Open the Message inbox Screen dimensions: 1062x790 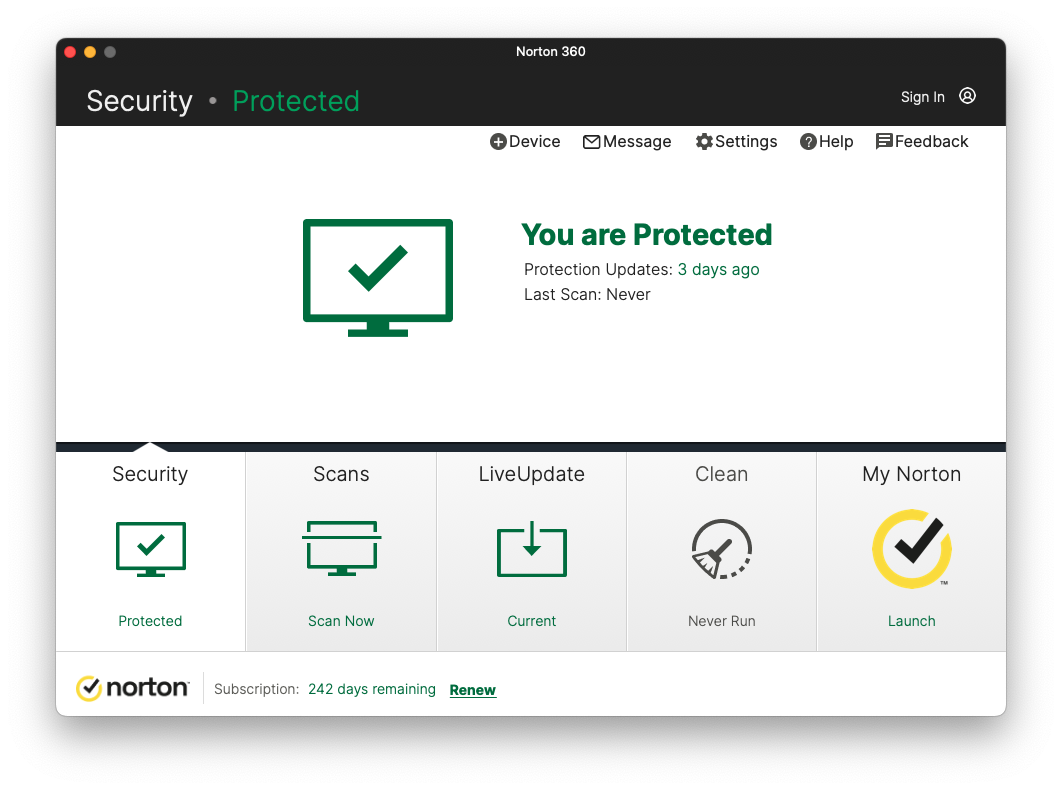coord(627,142)
